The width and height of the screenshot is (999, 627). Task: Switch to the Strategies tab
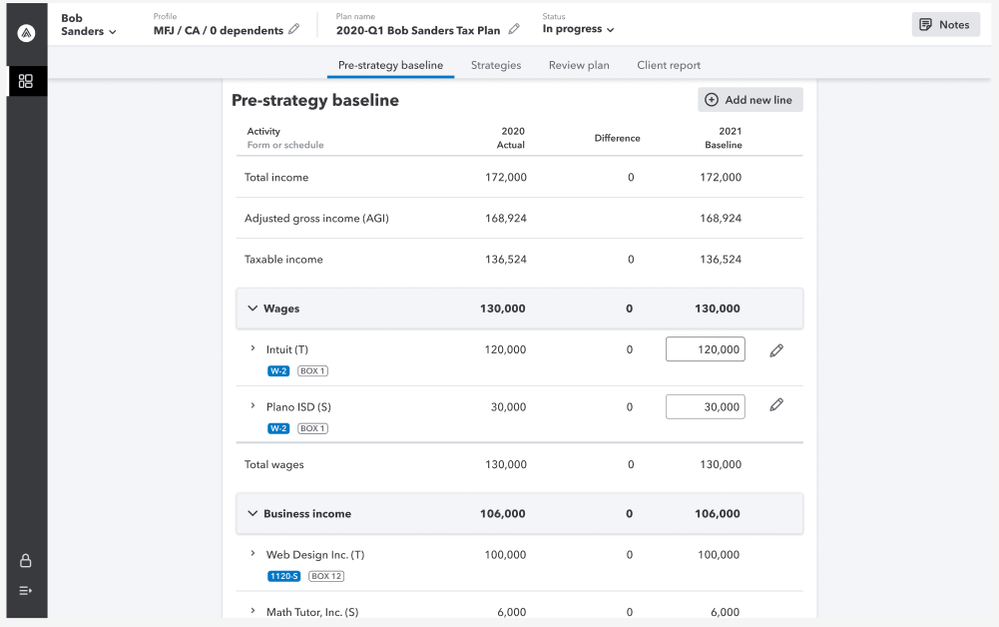[496, 65]
